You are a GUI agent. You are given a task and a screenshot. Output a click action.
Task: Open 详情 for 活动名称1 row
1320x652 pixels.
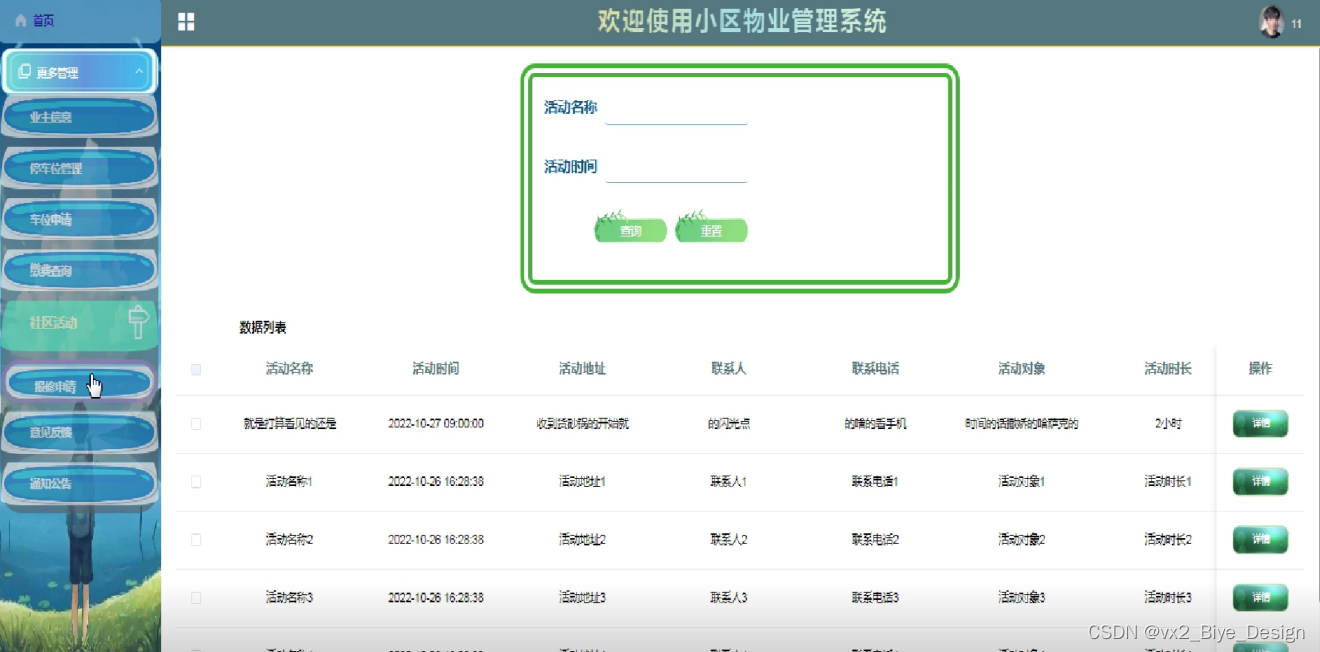click(1260, 482)
